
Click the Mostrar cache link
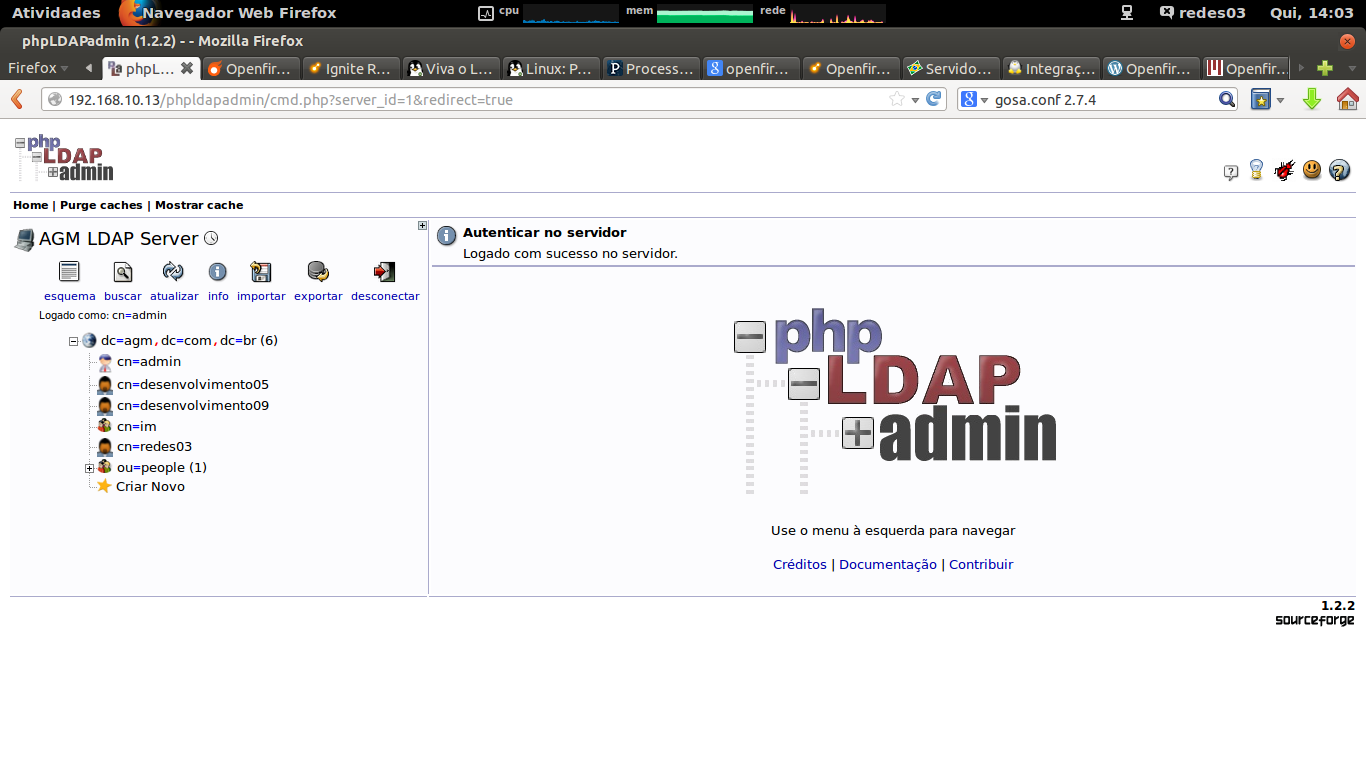coord(199,205)
